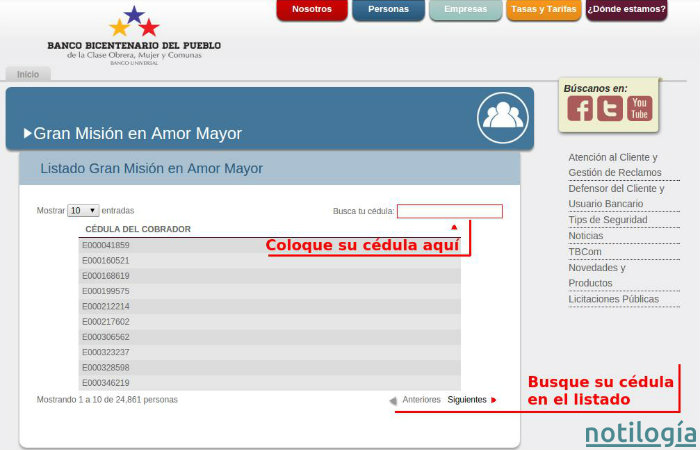Image resolution: width=700 pixels, height=450 pixels.
Task: Open the YouTube icon under Búscanos en
Action: click(x=639, y=108)
